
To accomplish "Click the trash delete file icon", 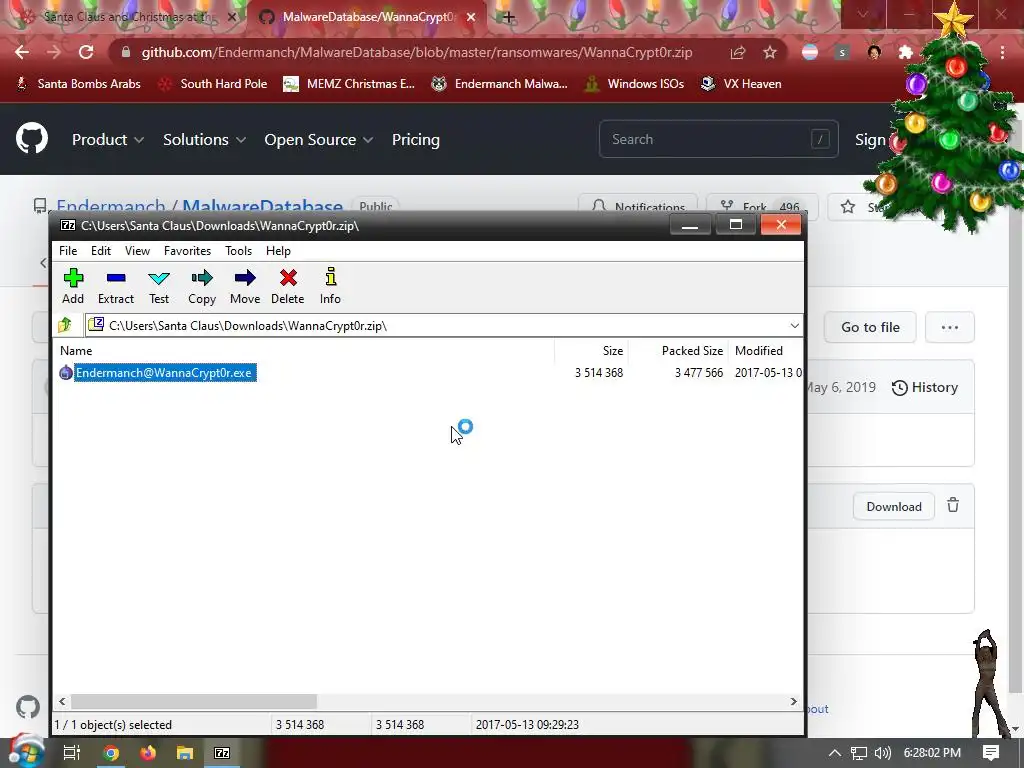I will 953,505.
